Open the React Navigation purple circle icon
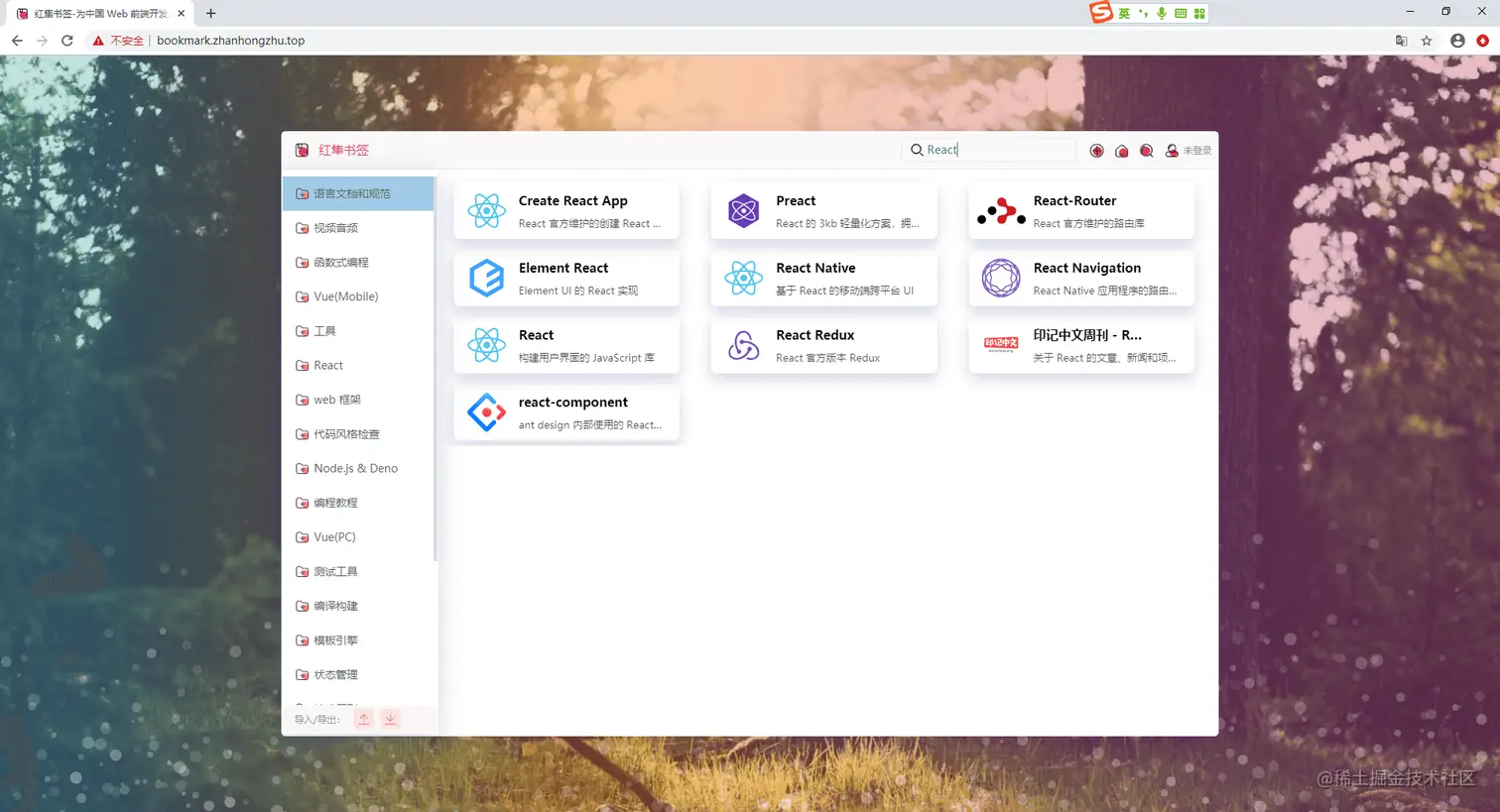The image size is (1500, 812). click(1001, 279)
